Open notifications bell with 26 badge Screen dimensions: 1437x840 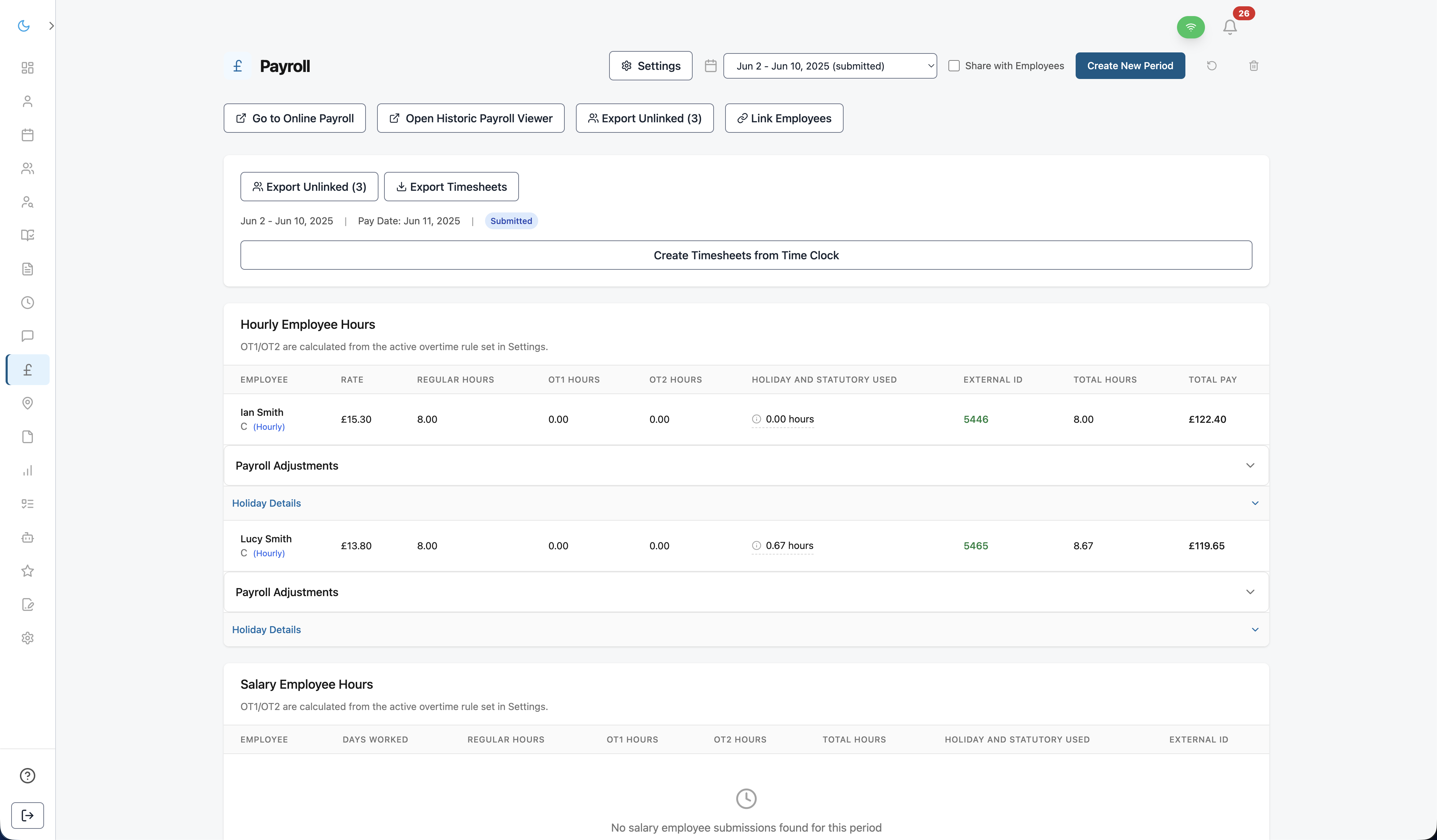[x=1230, y=27]
